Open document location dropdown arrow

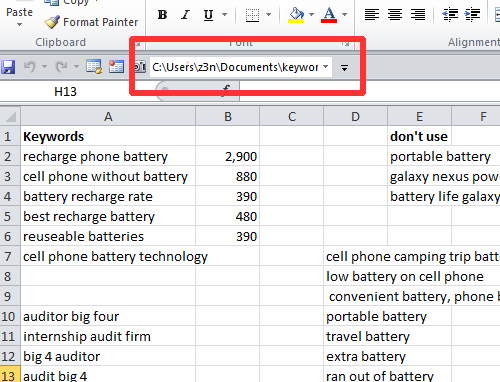tap(326, 67)
